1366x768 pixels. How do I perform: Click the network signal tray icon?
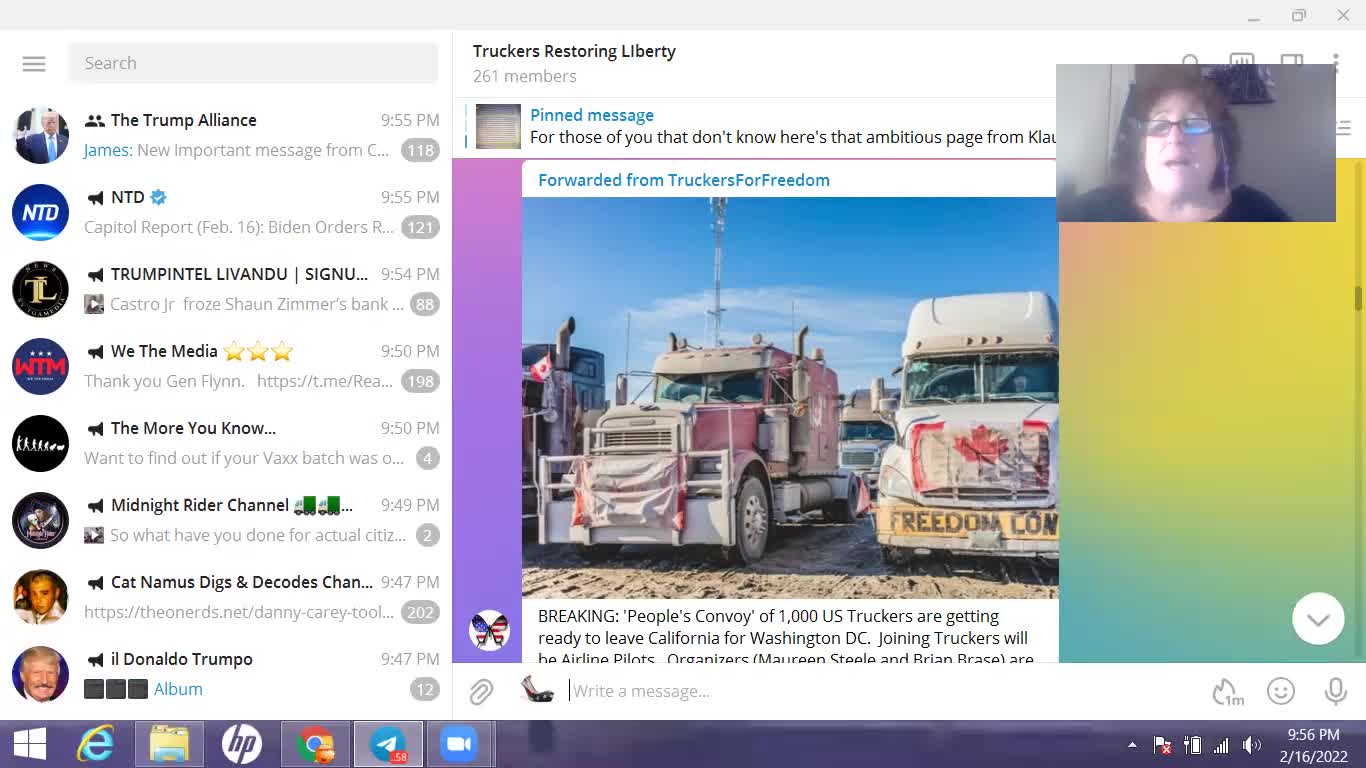(x=1221, y=745)
